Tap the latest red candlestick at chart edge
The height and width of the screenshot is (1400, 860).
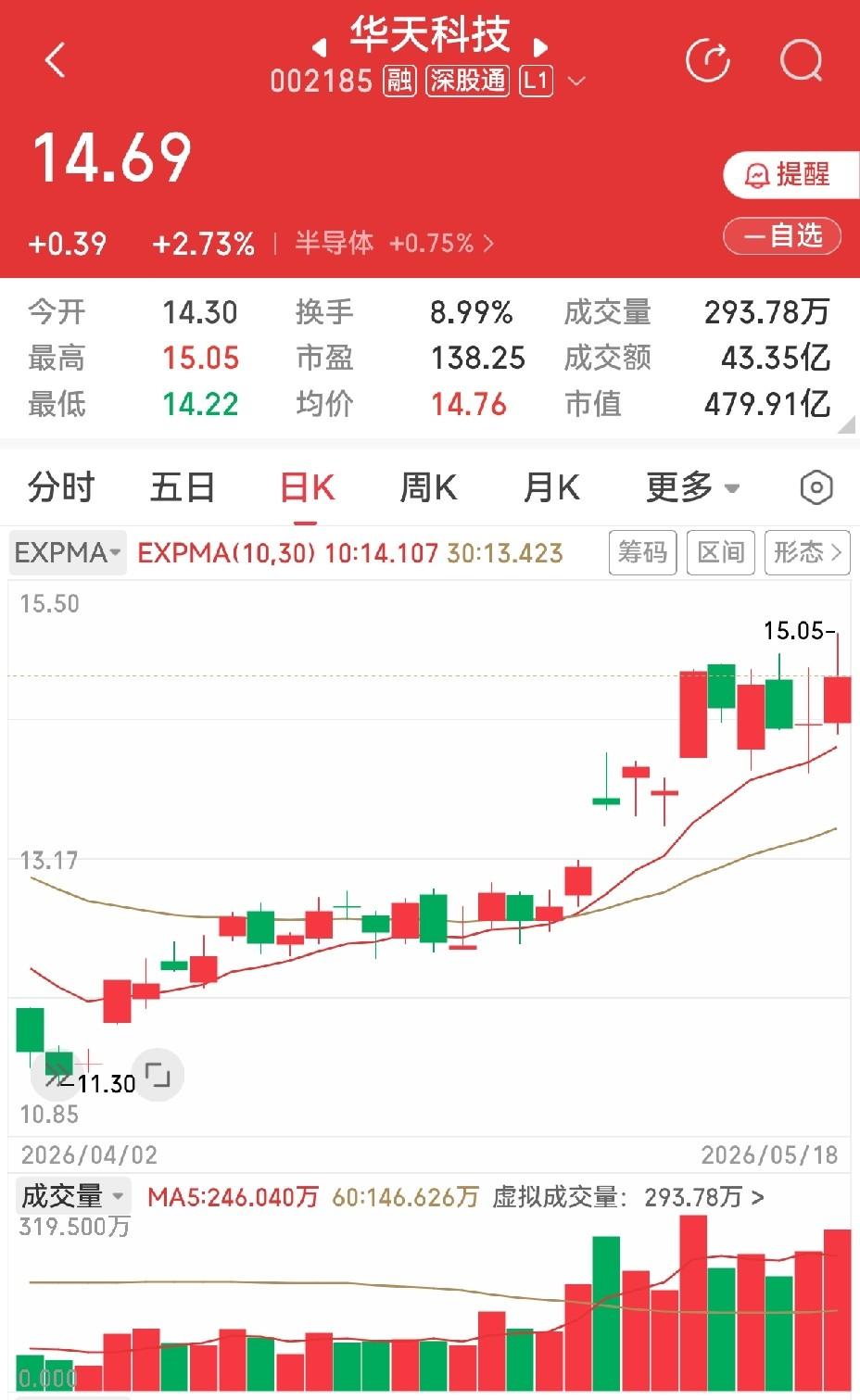(838, 700)
